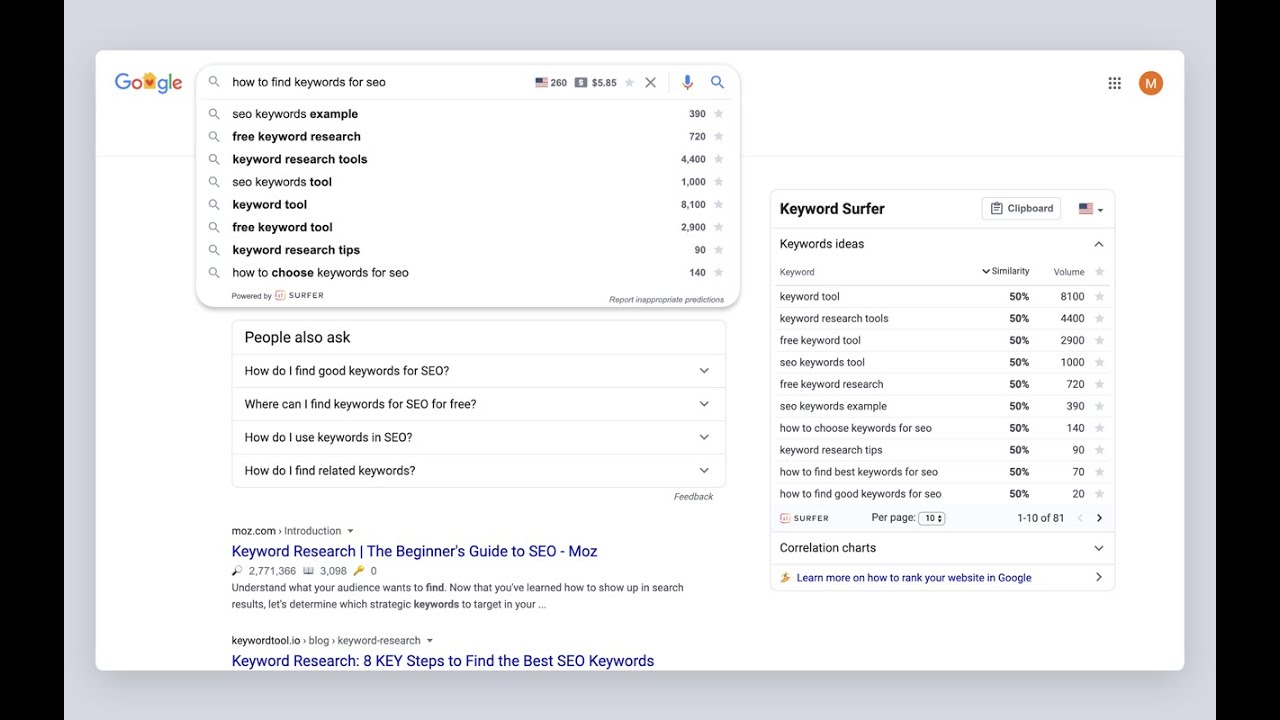This screenshot has width=1280, height=720.
Task: Select 'seo keywords example' suggestion
Action: coord(295,114)
